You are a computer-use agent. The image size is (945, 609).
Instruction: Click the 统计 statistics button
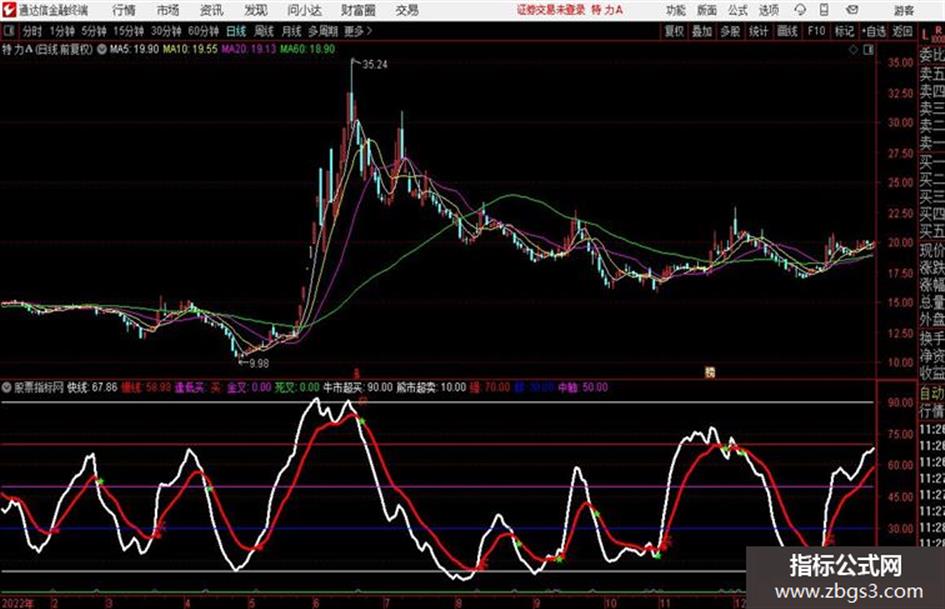[x=759, y=31]
